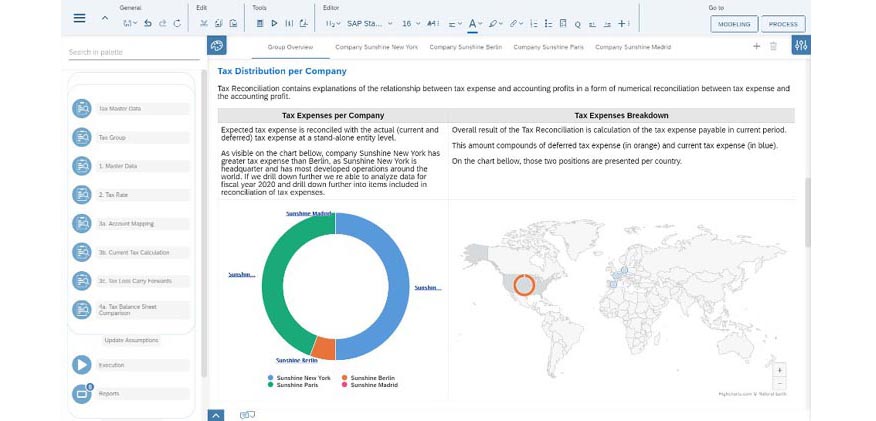Toggle Sunshine Paris legend entry
Viewport: 876px width, 421px height.
[293, 385]
